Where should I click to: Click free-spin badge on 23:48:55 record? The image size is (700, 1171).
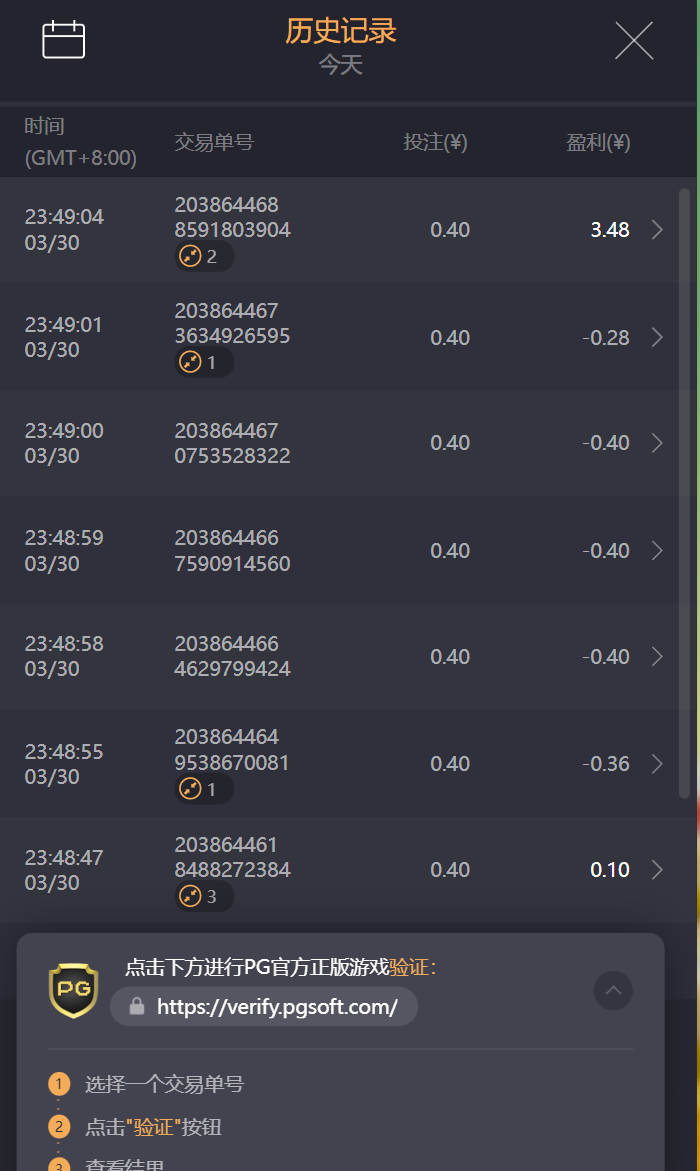203,789
